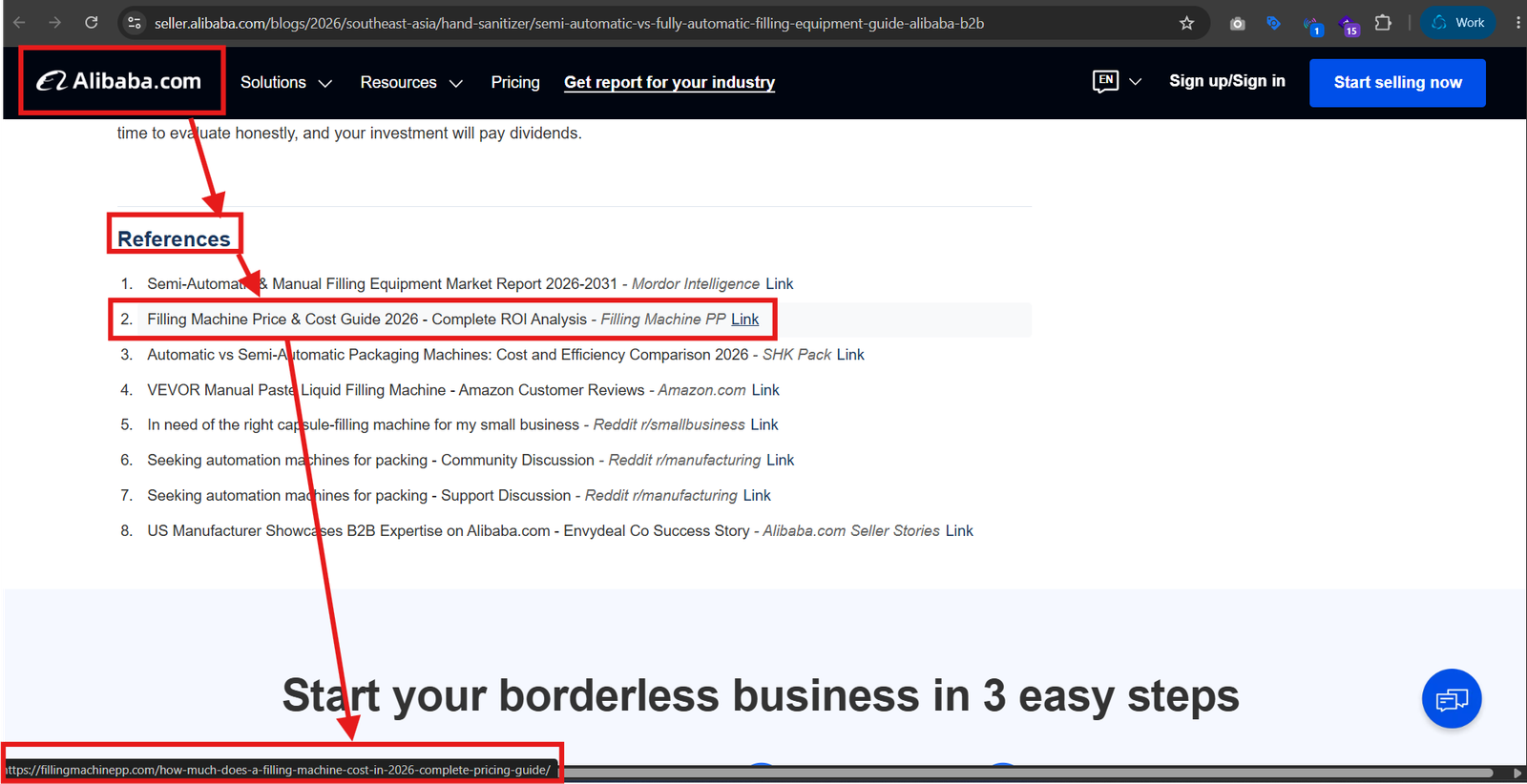Click the References heading

(174, 238)
